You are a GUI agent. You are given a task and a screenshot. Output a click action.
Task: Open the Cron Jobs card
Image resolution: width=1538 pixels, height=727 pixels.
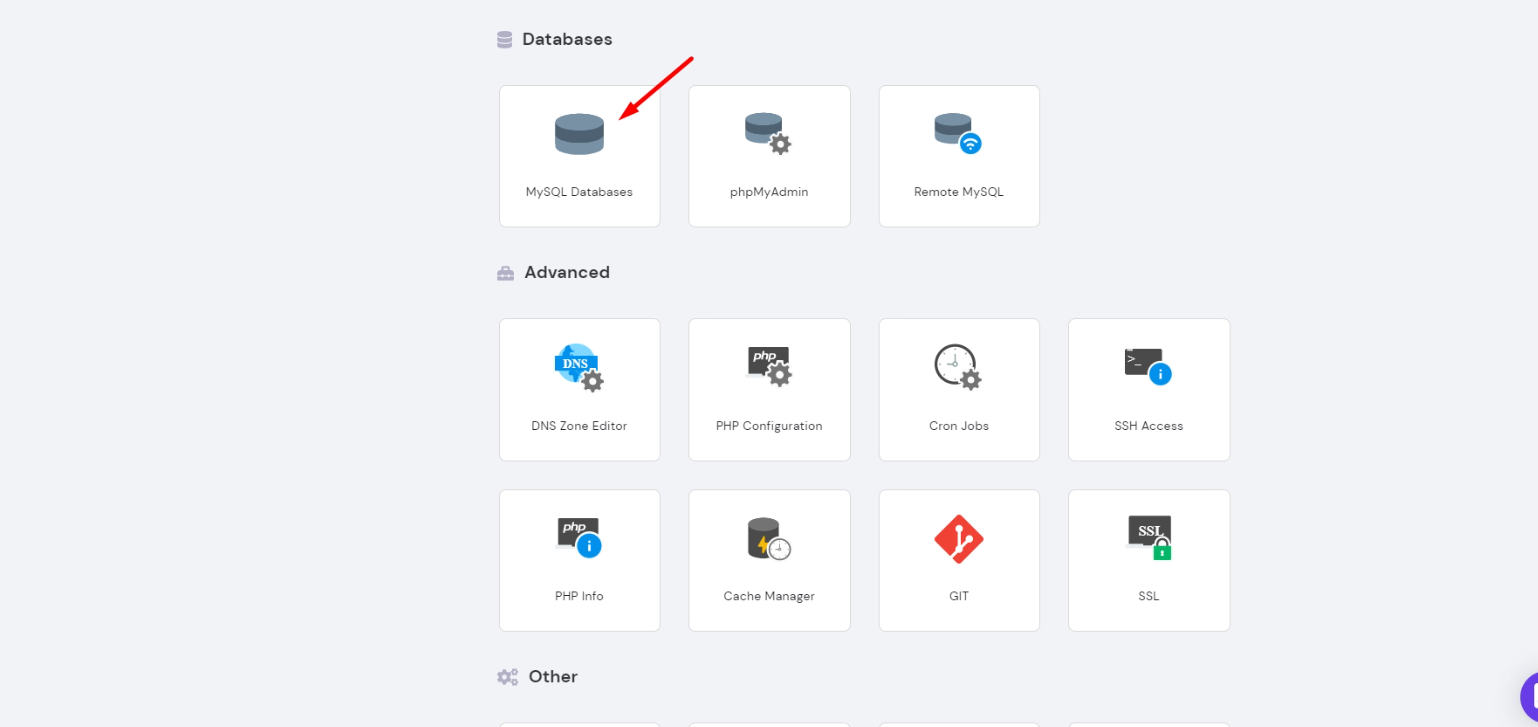click(959, 390)
